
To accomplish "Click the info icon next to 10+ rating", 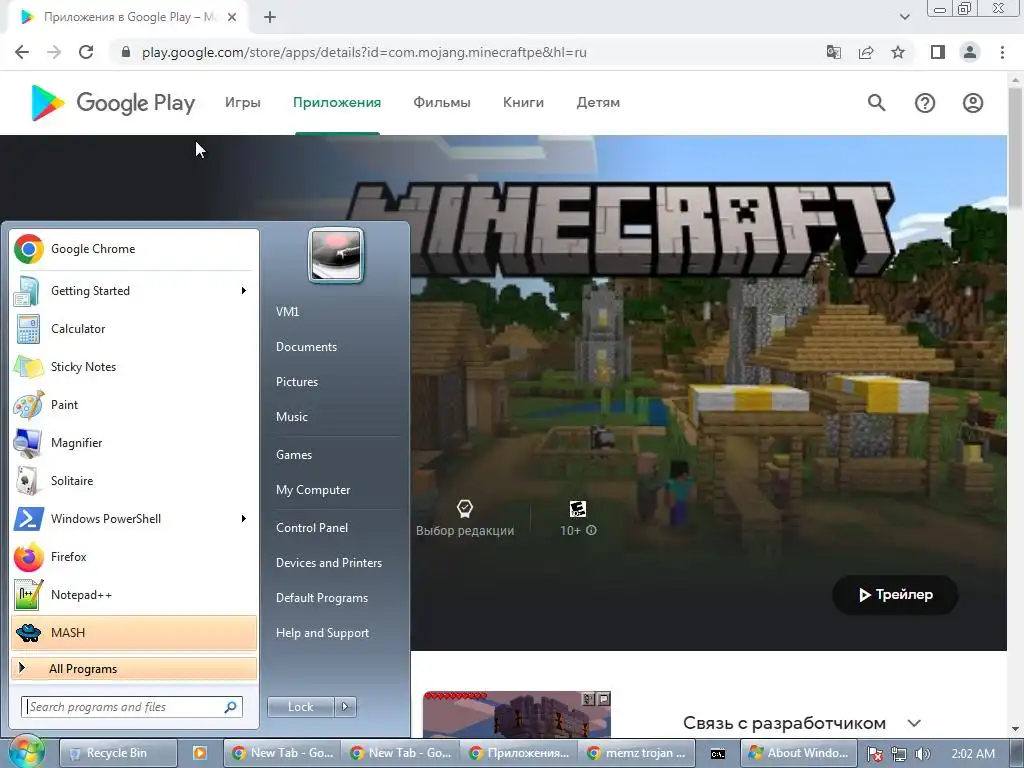I will coord(591,530).
